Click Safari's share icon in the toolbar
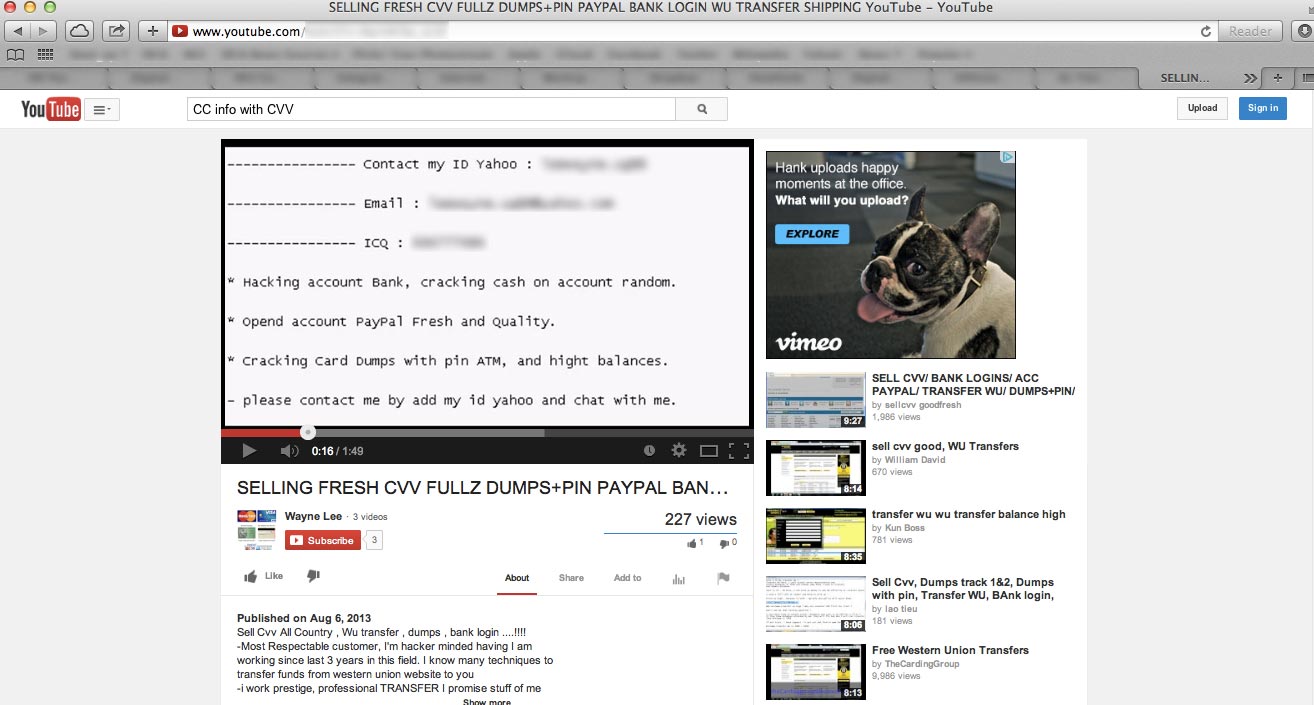 (x=116, y=31)
